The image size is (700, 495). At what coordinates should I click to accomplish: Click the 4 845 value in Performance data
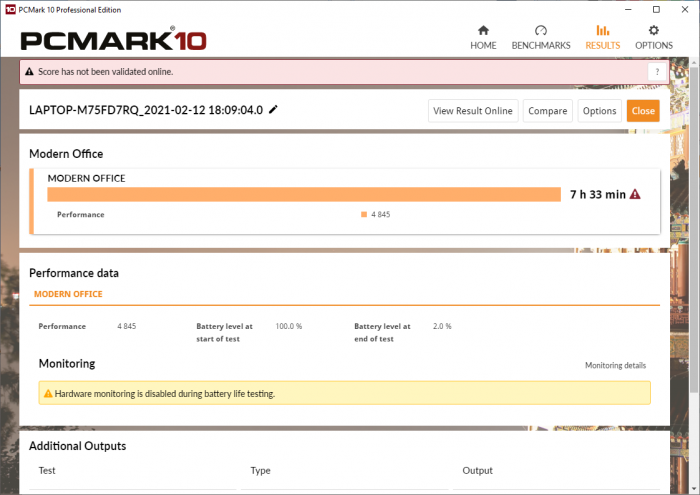point(127,326)
